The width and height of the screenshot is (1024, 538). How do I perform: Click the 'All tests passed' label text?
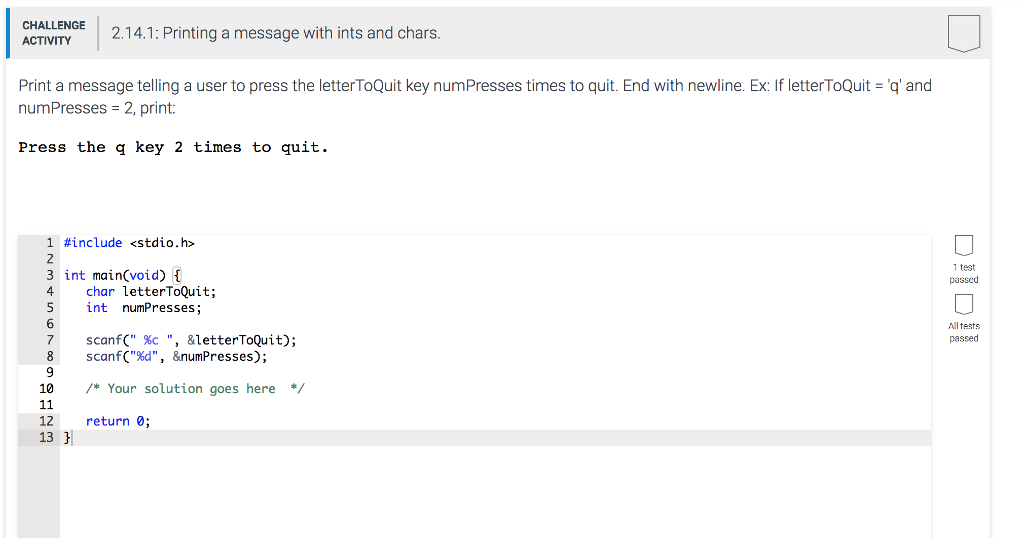click(x=964, y=332)
